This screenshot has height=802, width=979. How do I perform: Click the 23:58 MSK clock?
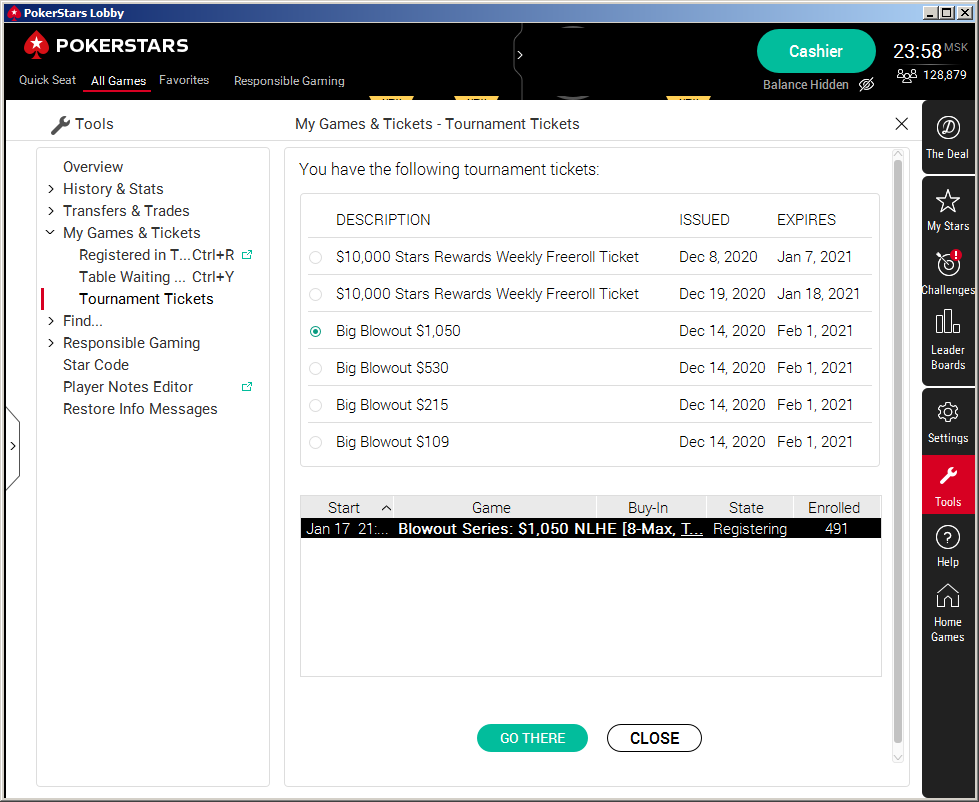point(930,50)
